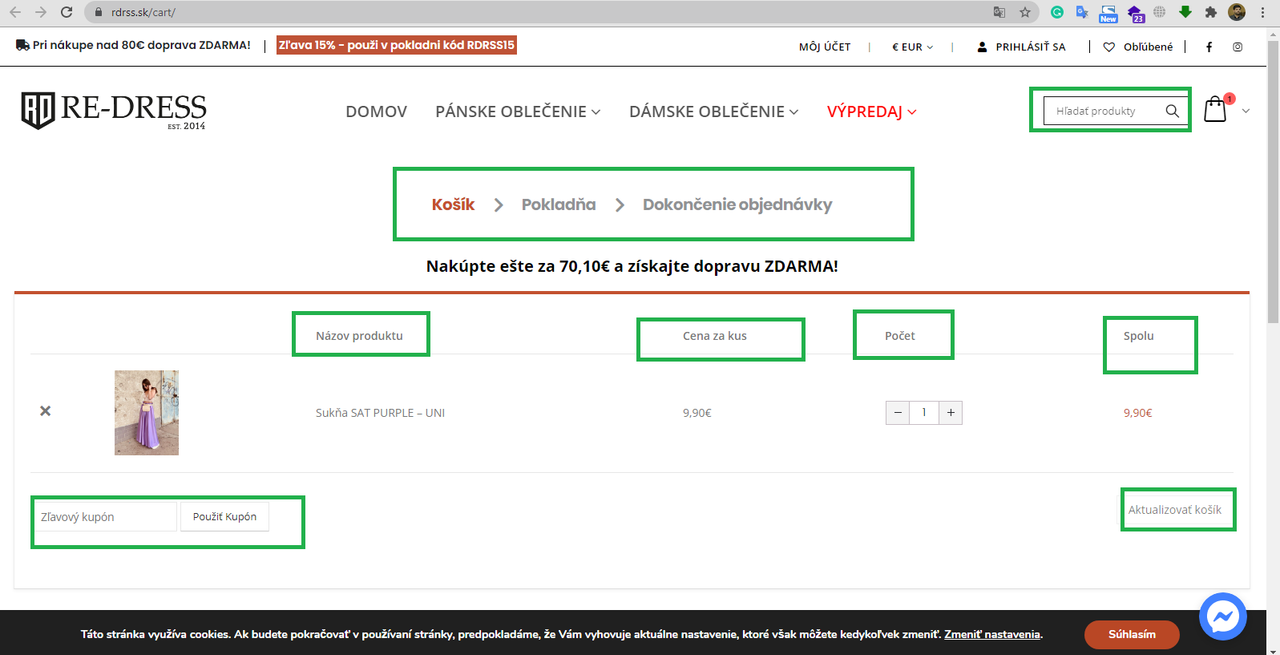Click the quantity field showing 1

pos(924,412)
